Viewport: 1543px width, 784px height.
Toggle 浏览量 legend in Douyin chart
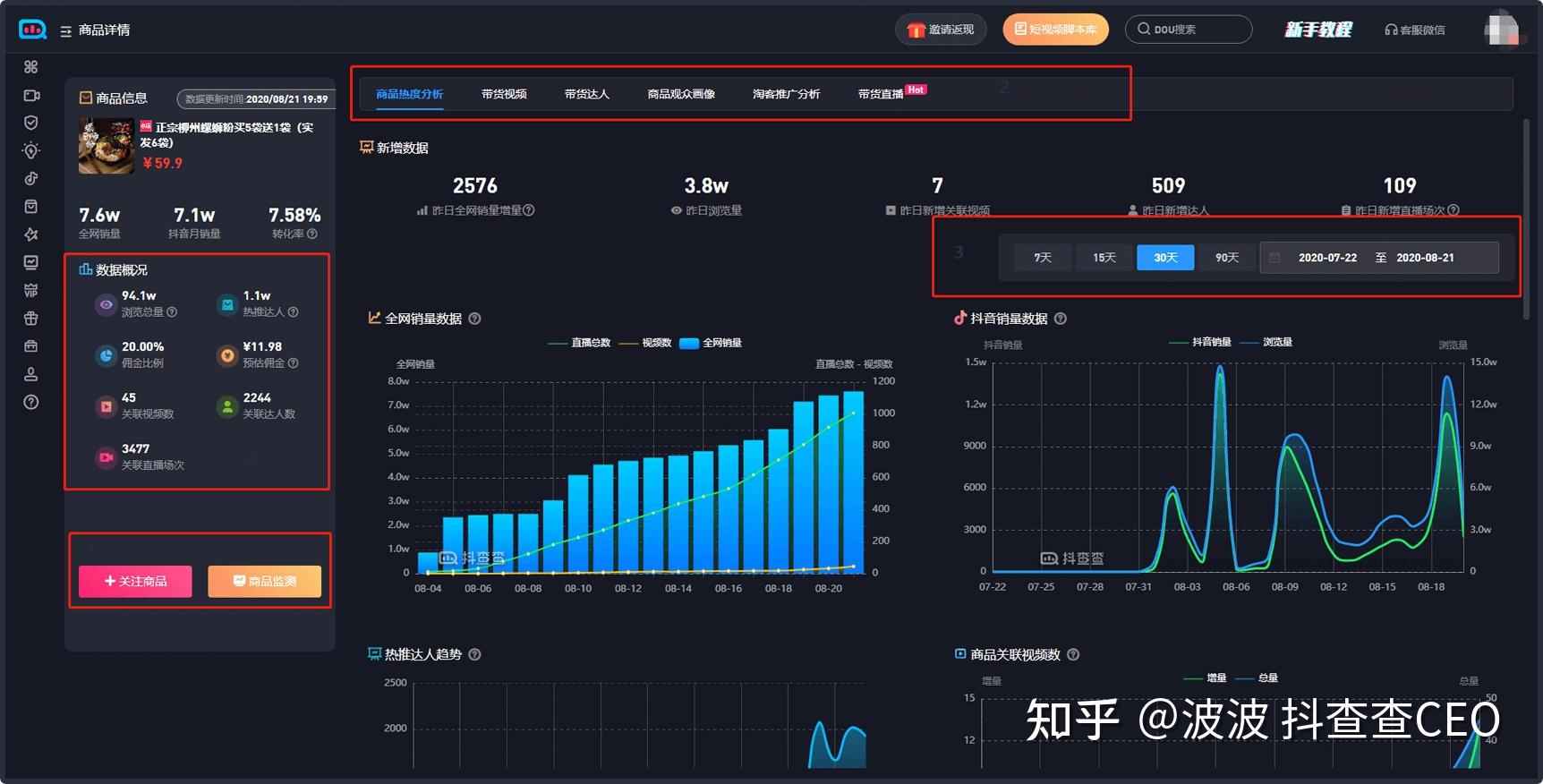[x=1266, y=342]
